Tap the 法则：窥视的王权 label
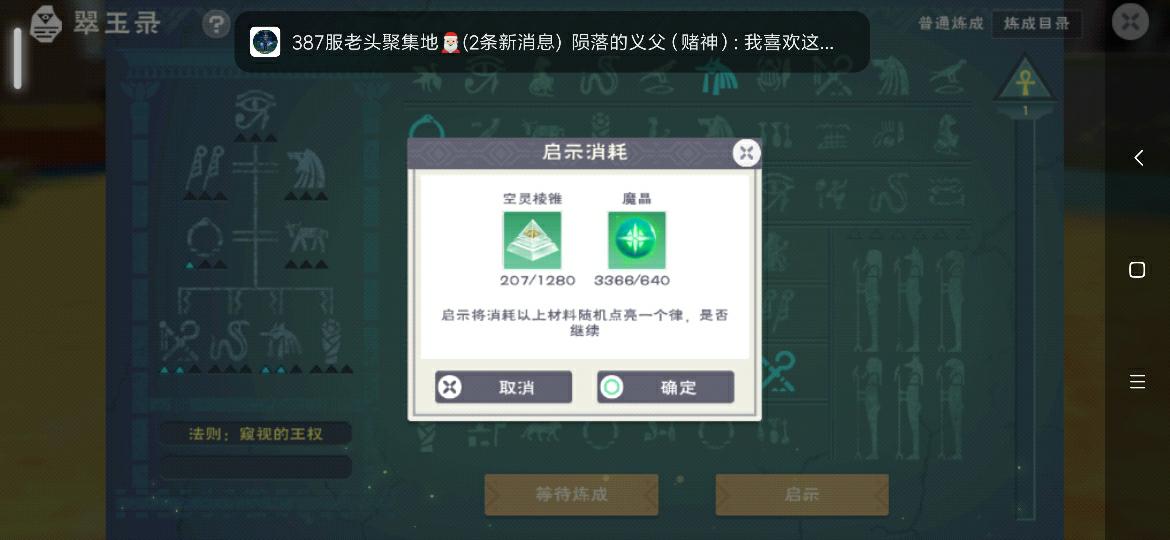 click(255, 433)
